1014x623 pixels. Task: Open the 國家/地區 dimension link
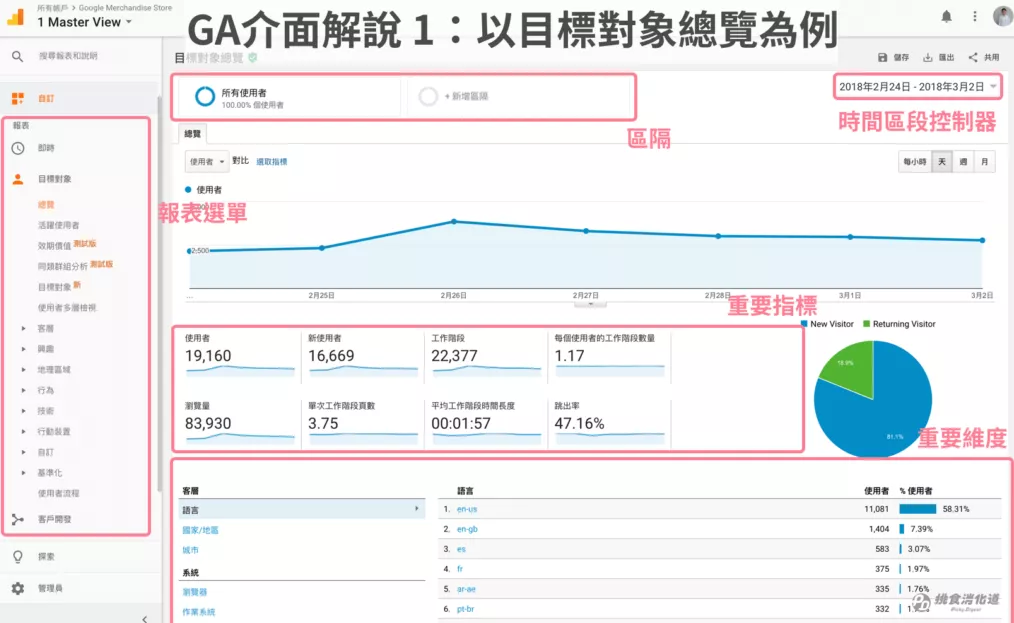[200, 530]
